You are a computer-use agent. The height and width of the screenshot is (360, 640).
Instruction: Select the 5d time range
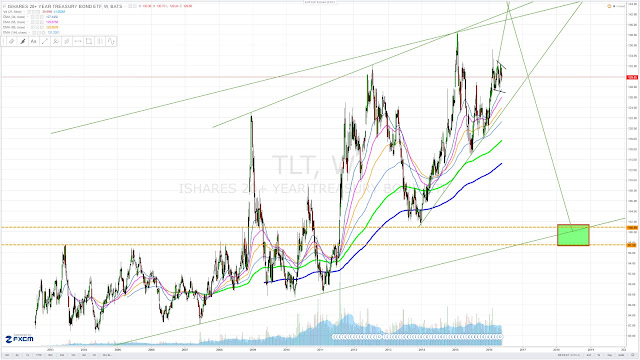pyautogui.click(x=84, y=355)
